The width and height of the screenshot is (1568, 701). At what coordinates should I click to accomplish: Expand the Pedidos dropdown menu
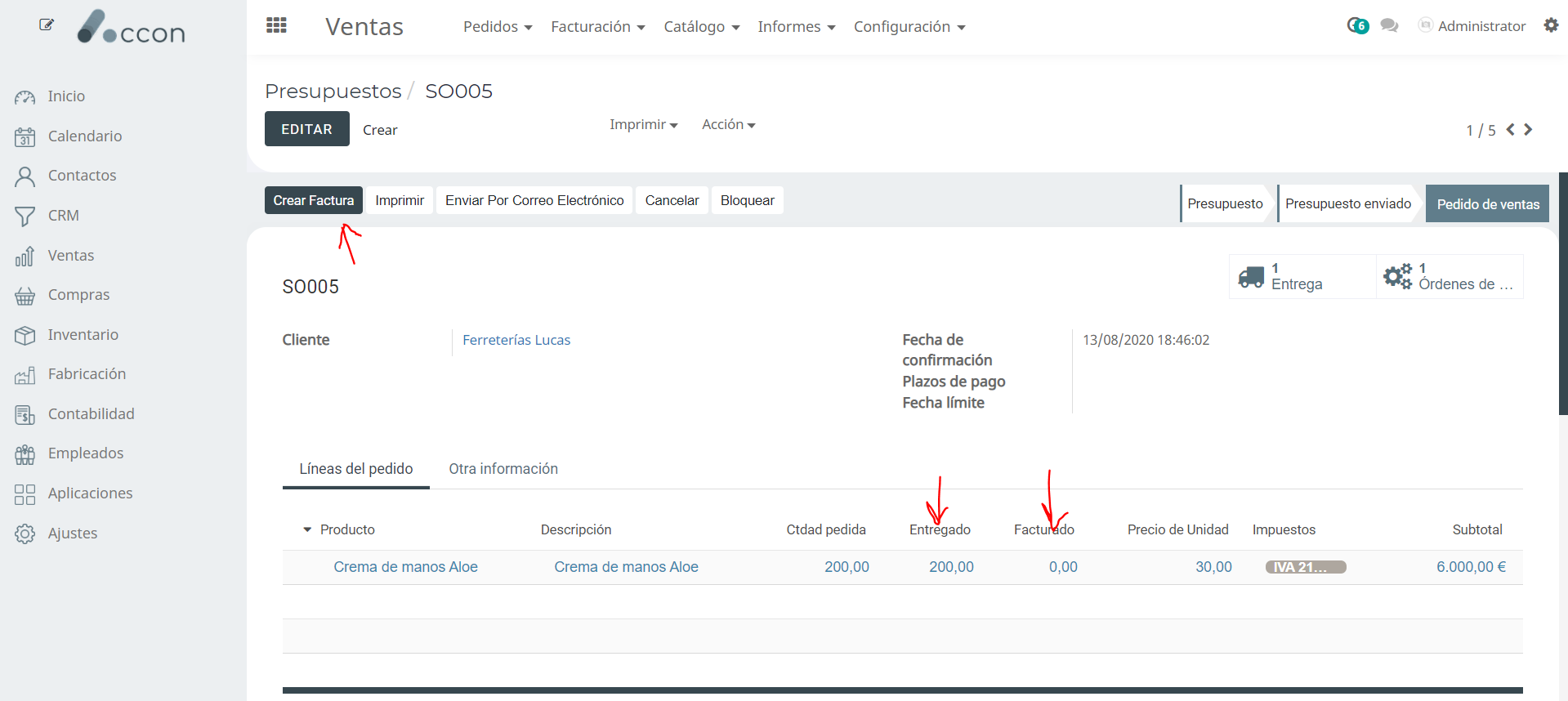tap(497, 27)
